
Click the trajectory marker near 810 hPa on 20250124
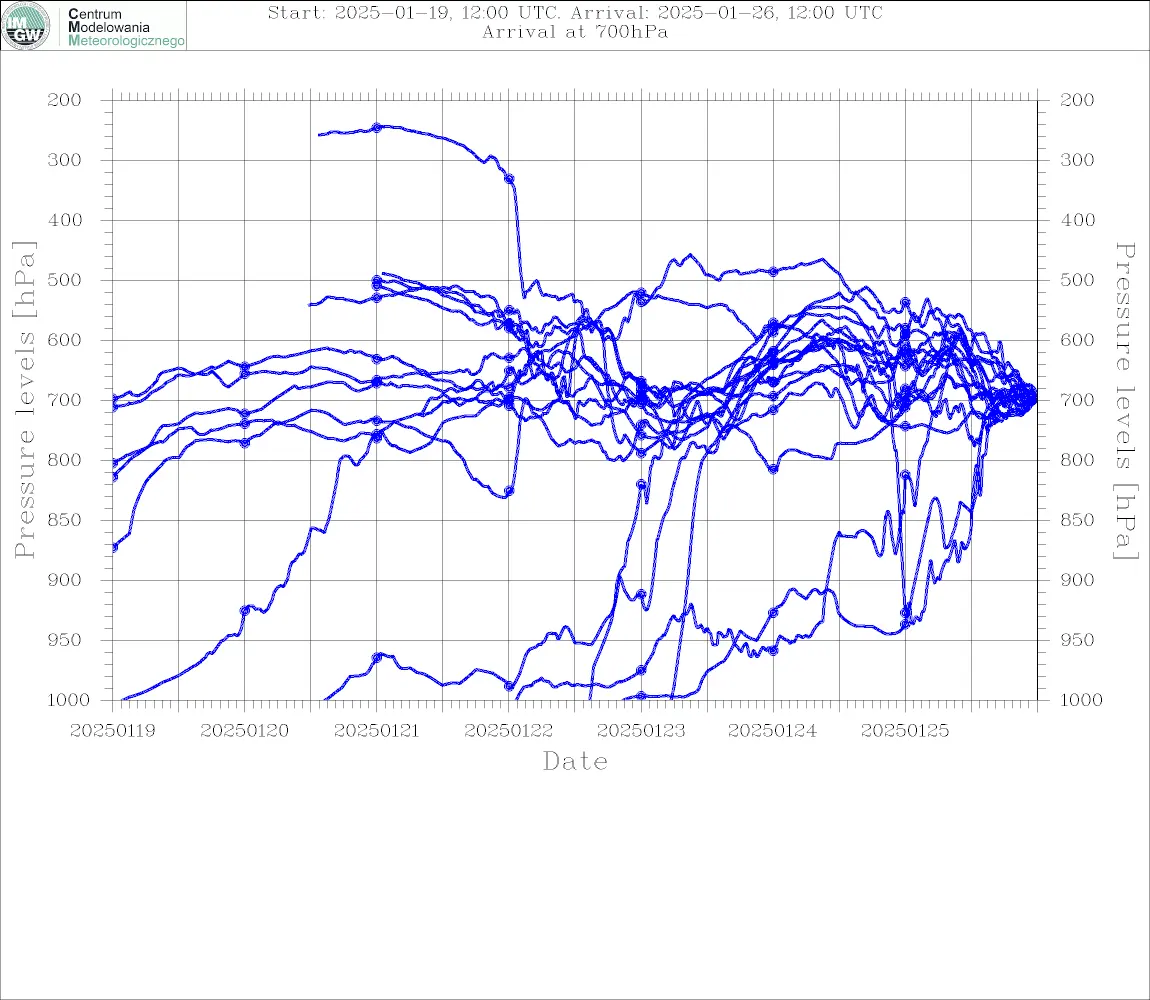click(773, 469)
